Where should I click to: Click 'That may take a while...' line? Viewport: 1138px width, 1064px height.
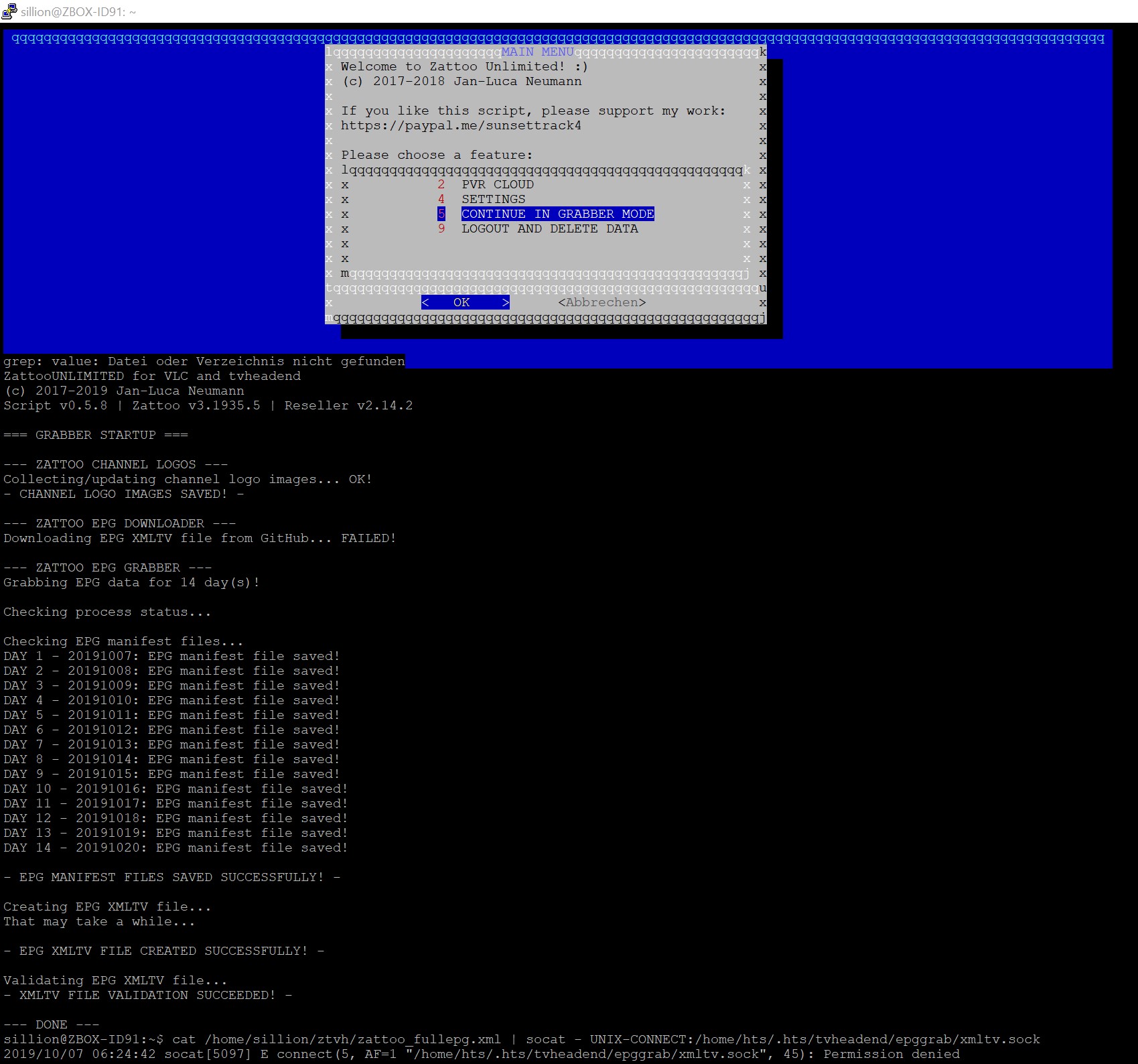pos(99,922)
